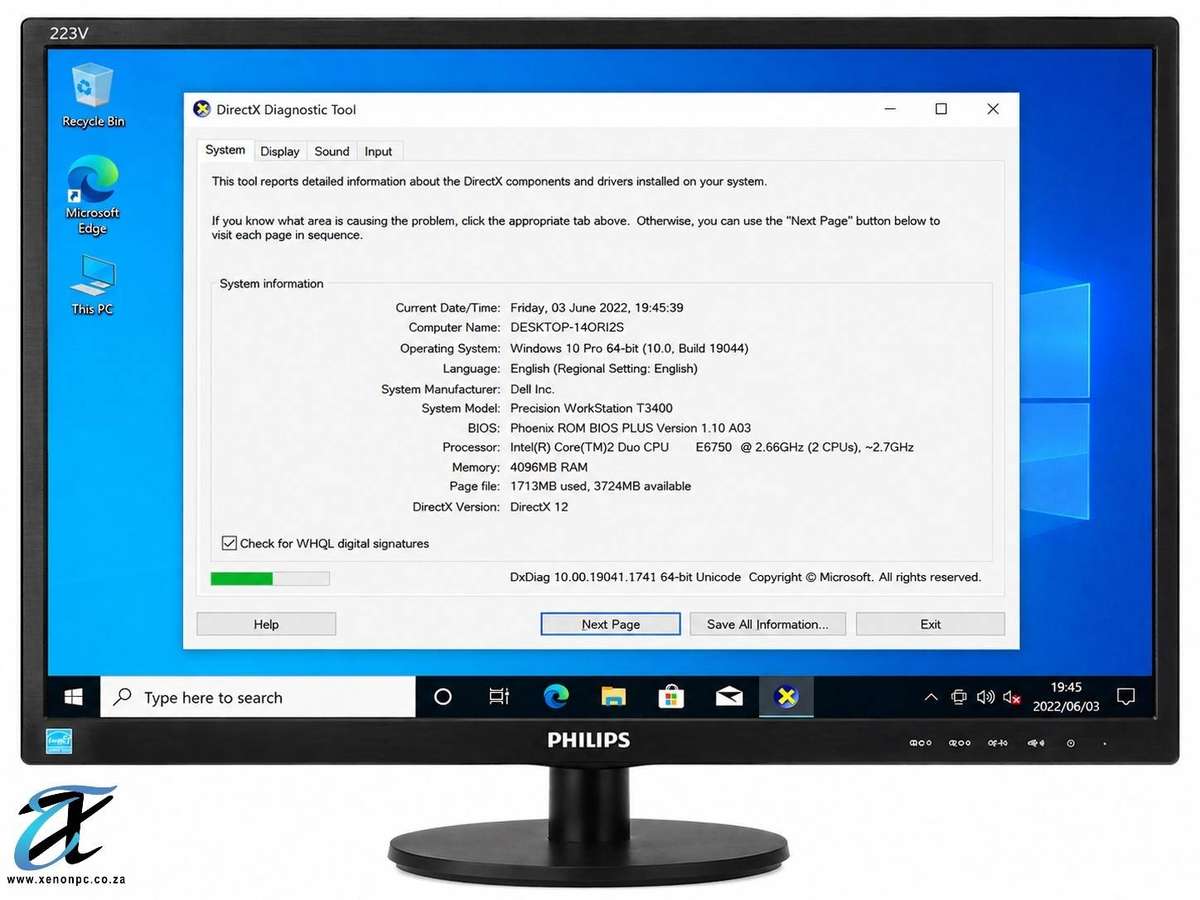Select the This PC desktop icon
1200x900 pixels.
92,285
